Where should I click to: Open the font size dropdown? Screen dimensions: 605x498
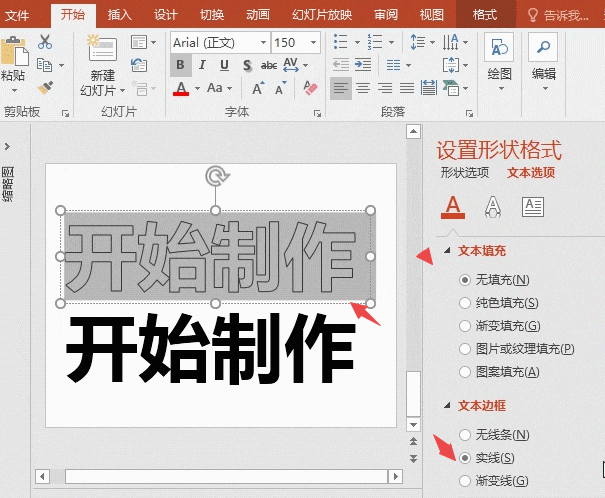coord(313,42)
